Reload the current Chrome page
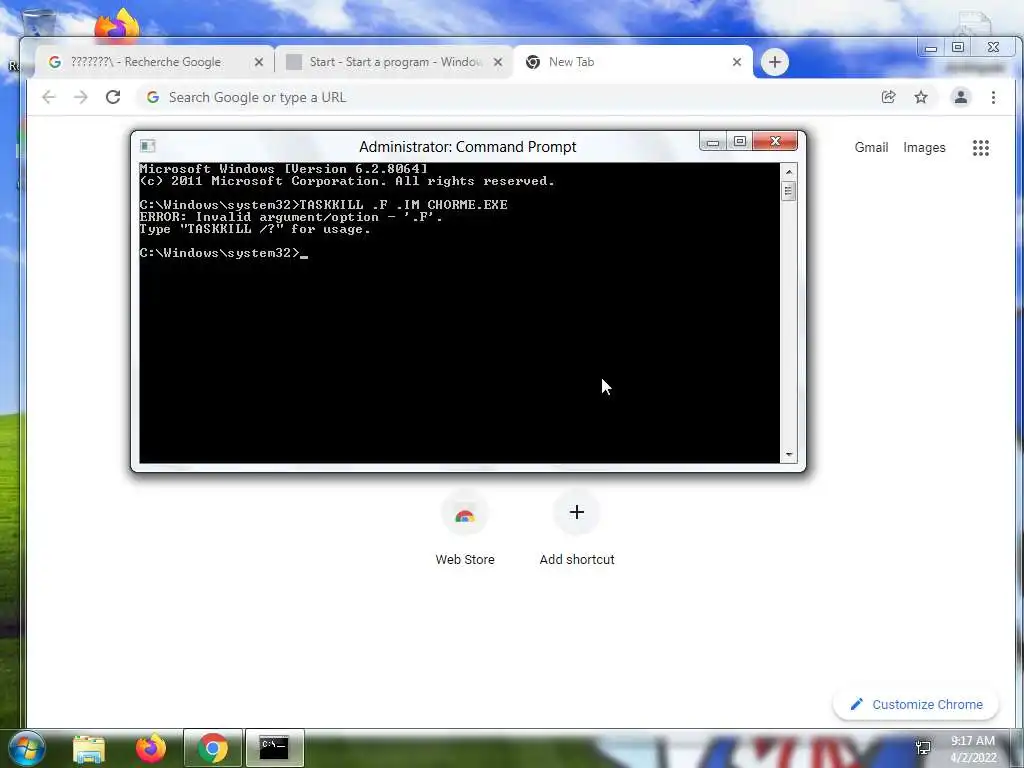Screen dimensions: 1024x768 (113, 97)
